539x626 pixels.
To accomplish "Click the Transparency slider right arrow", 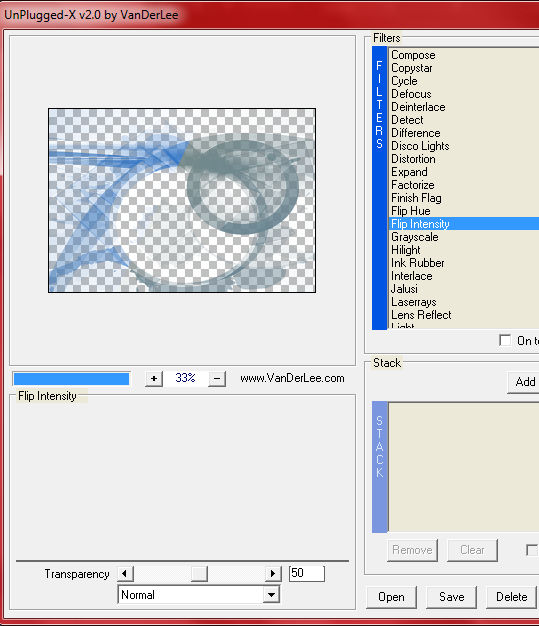I will pyautogui.click(x=273, y=574).
